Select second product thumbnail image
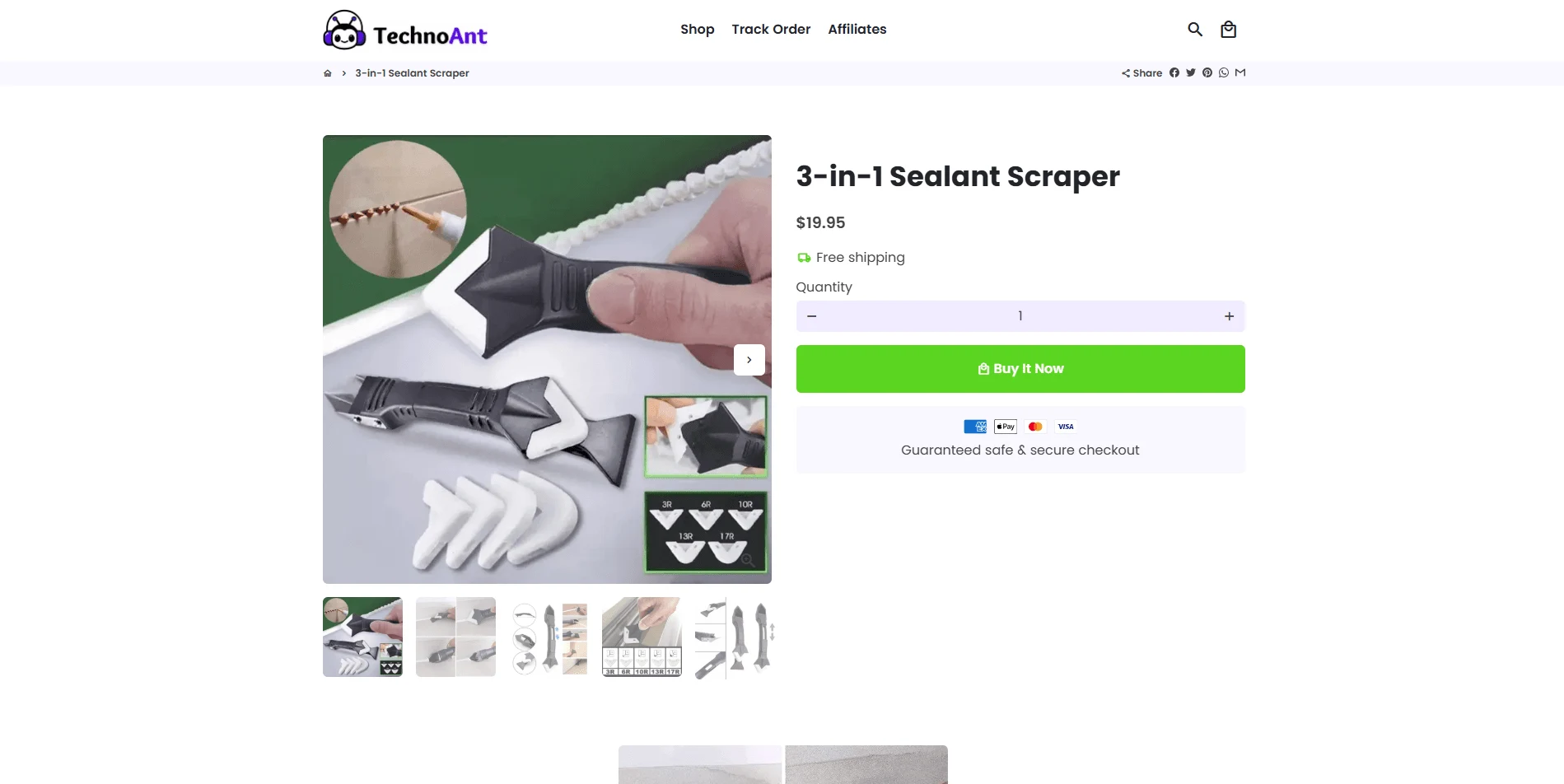The width and height of the screenshot is (1564, 784). (455, 637)
